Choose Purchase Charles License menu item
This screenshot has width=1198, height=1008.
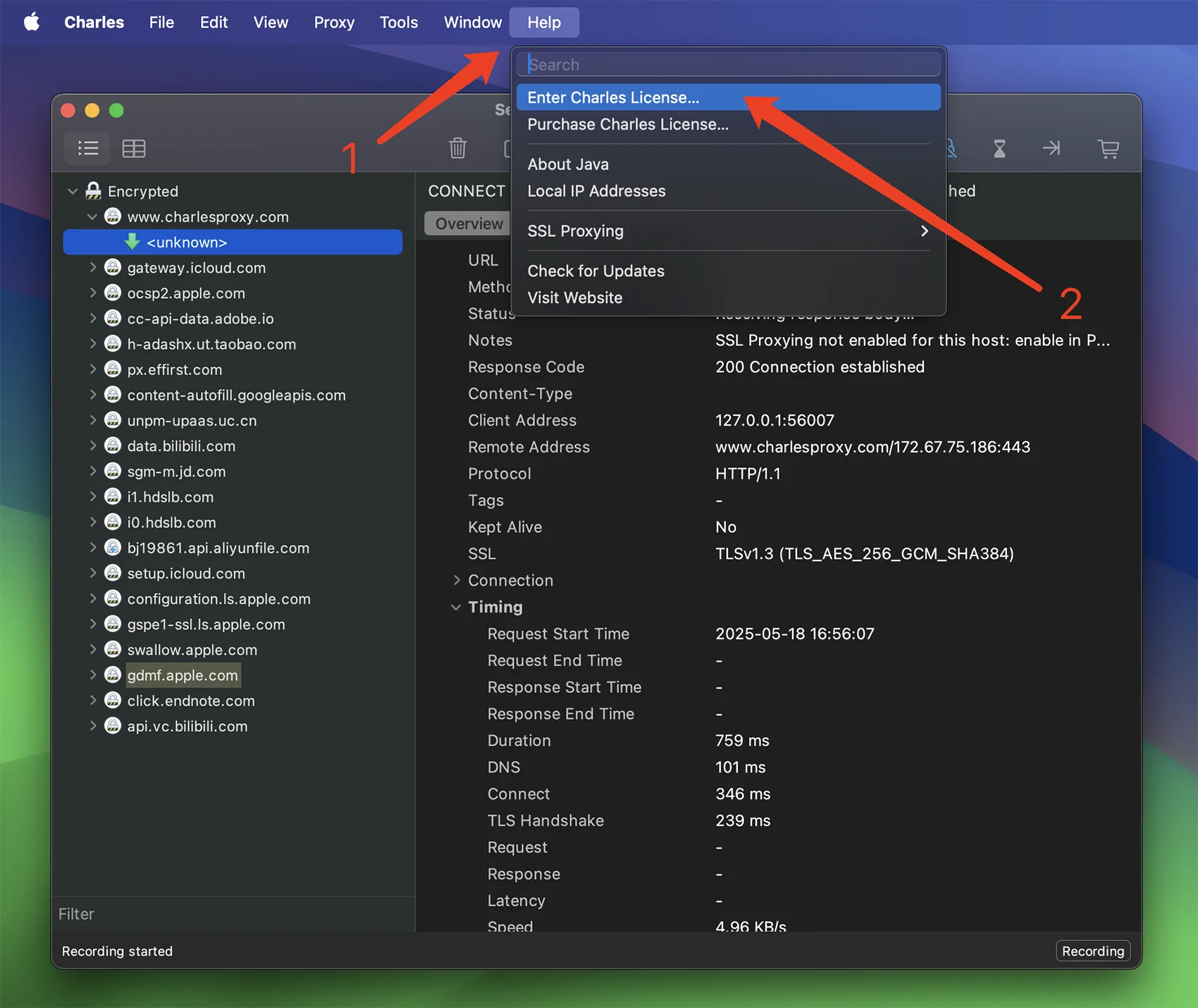[729, 124]
